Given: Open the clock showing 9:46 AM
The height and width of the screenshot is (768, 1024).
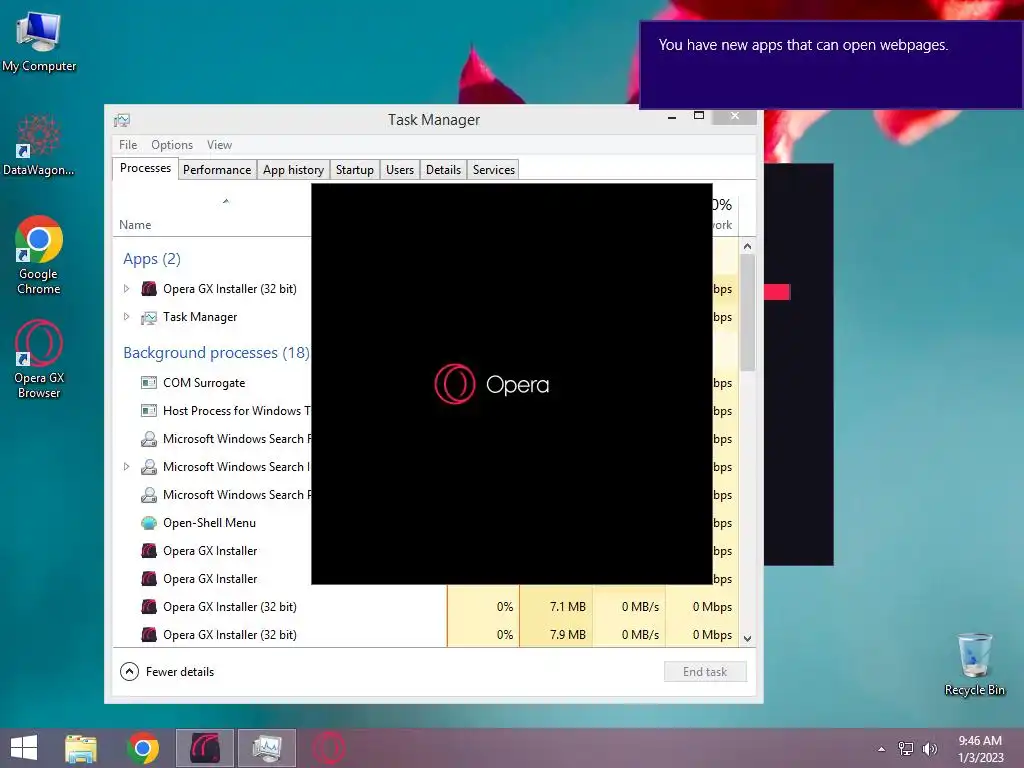Looking at the screenshot, I should (980, 748).
